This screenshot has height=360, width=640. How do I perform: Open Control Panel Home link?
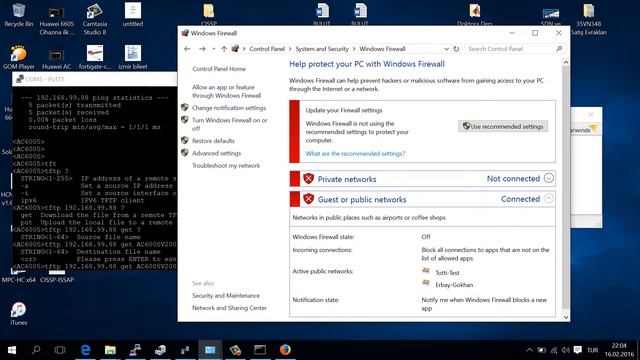coord(219,69)
